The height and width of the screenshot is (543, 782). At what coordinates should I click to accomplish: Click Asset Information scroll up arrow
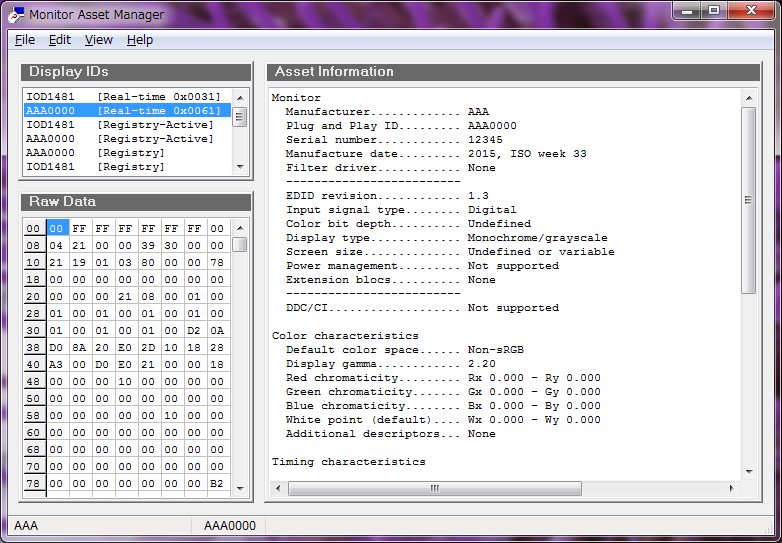(749, 98)
